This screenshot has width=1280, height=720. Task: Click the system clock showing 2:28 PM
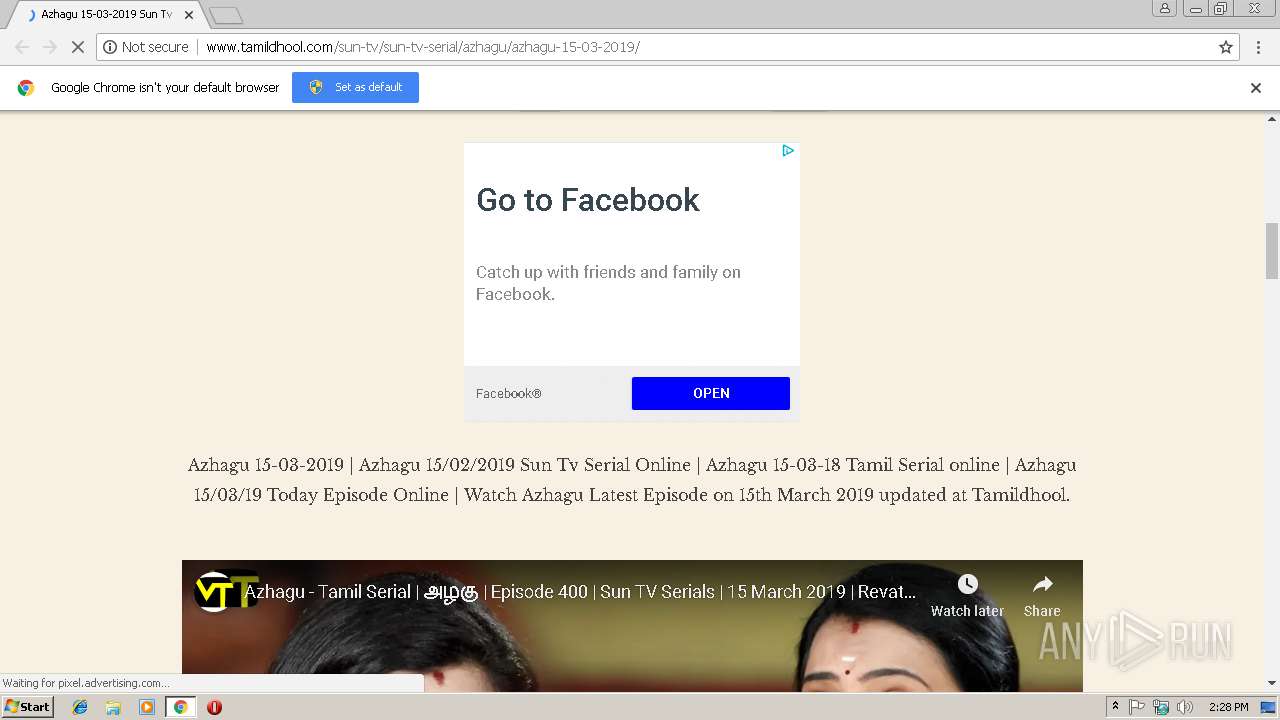1228,707
